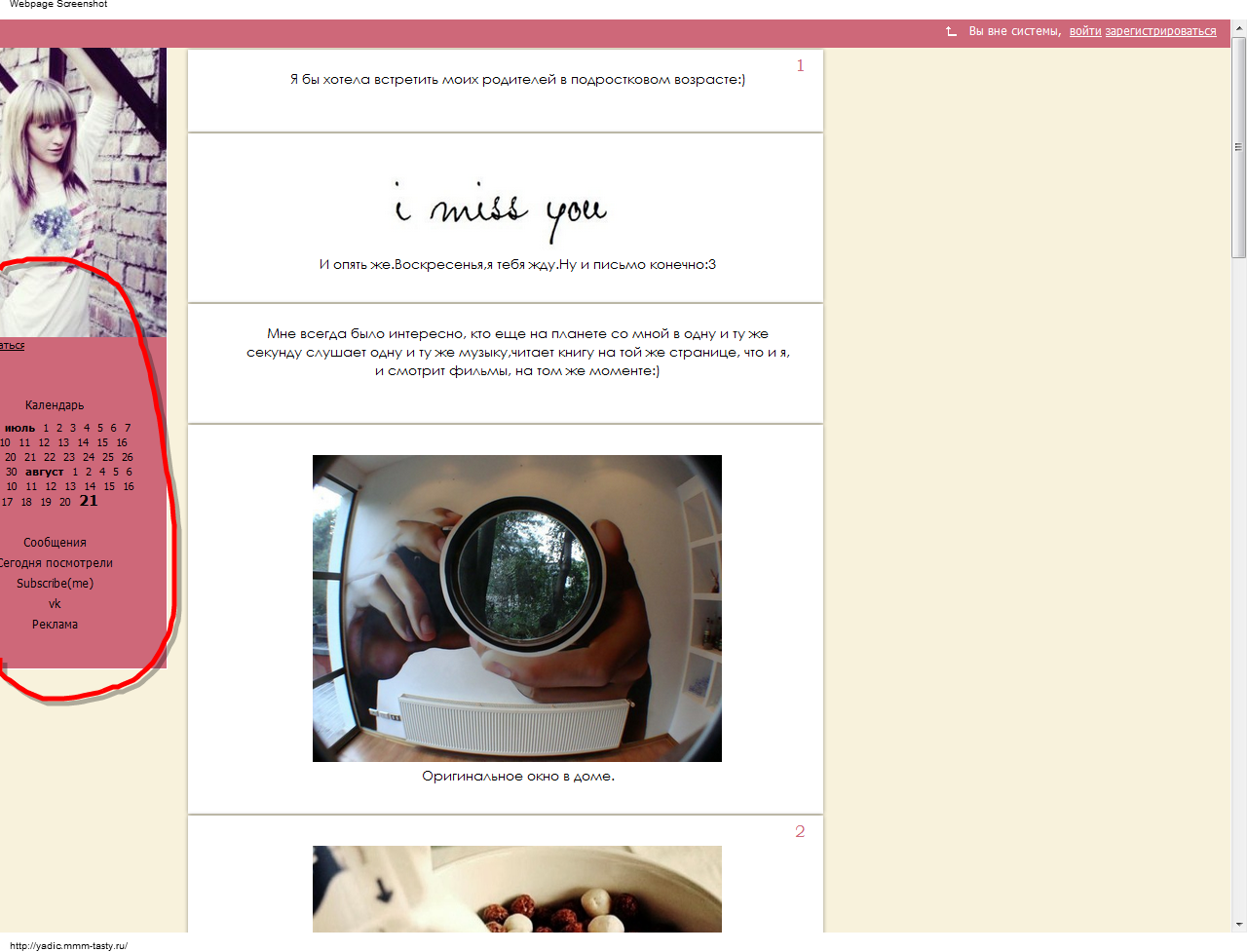The image size is (1247, 952).
Task: Click the post beginning 'Мне всегда было интересно'
Action: (x=517, y=353)
